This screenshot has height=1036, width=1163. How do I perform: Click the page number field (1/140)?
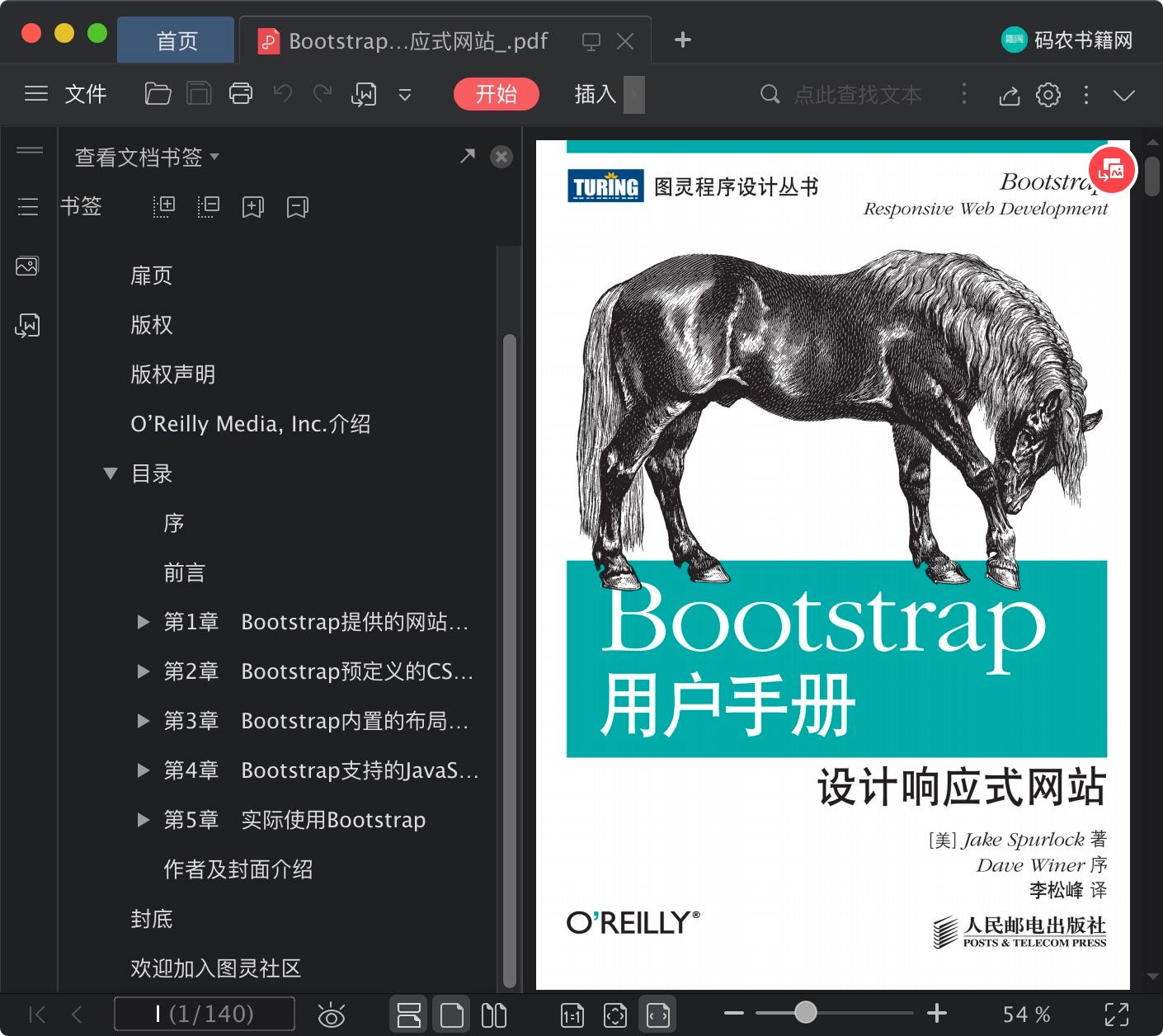[205, 1014]
